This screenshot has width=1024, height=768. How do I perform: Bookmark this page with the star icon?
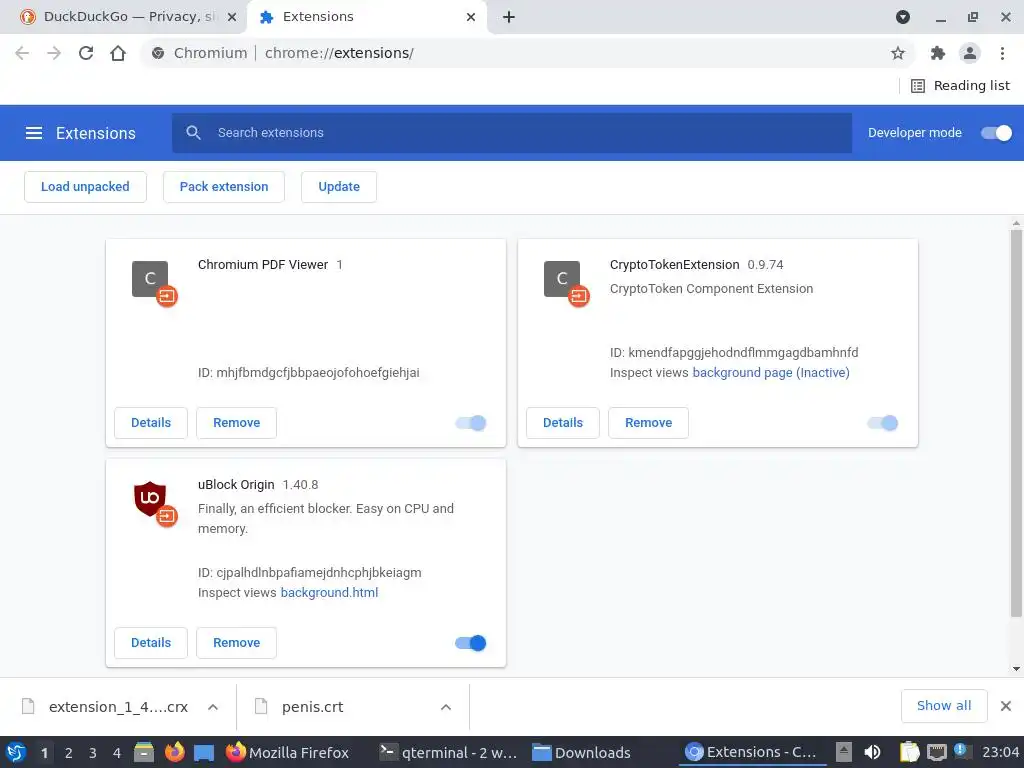pyautogui.click(x=898, y=53)
